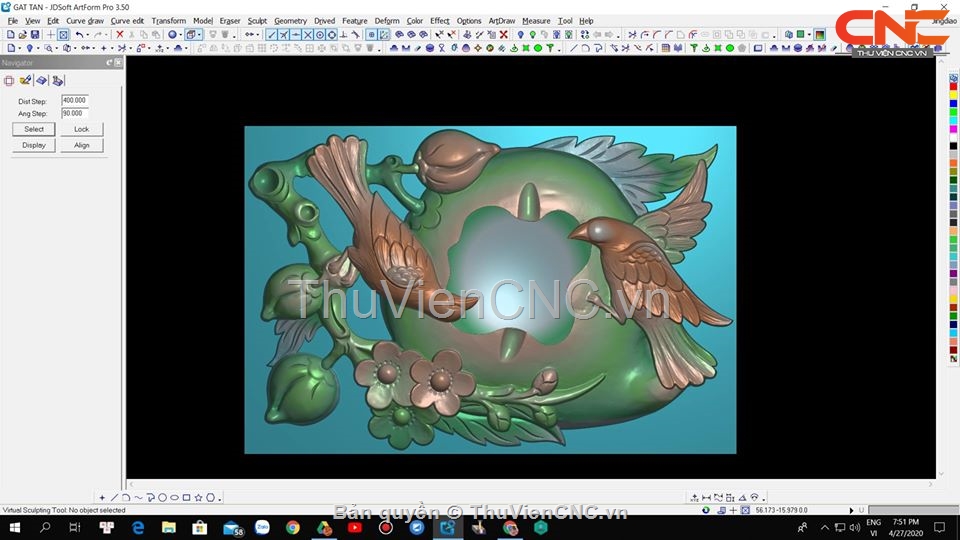Image resolution: width=960 pixels, height=540 pixels.
Task: Open the Deform menu
Action: tap(387, 21)
